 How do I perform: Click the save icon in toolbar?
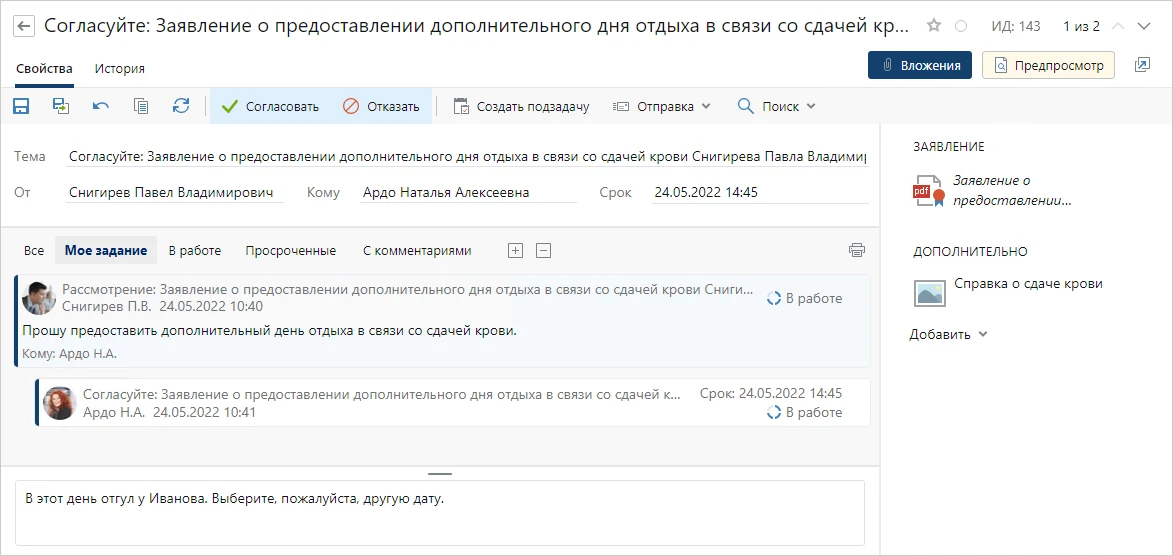[21, 106]
